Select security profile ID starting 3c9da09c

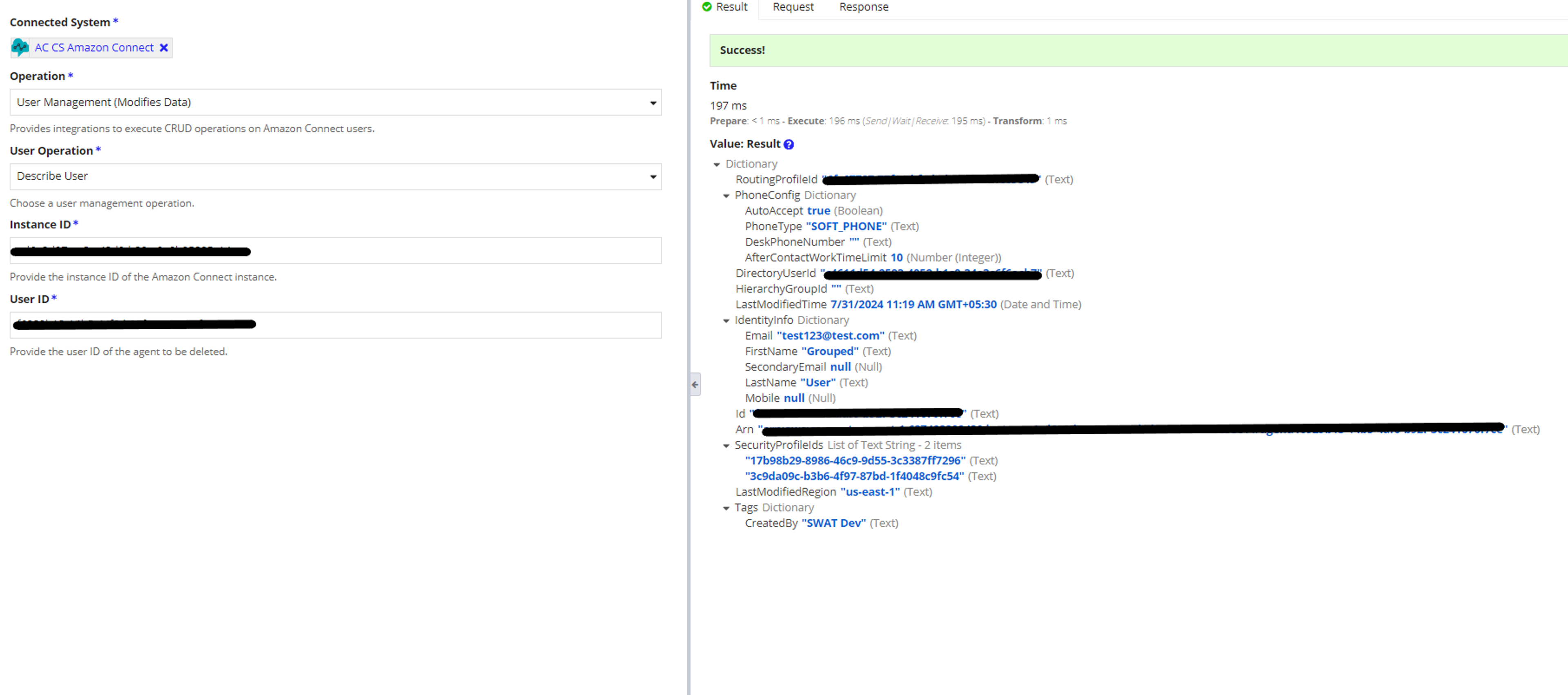click(854, 476)
